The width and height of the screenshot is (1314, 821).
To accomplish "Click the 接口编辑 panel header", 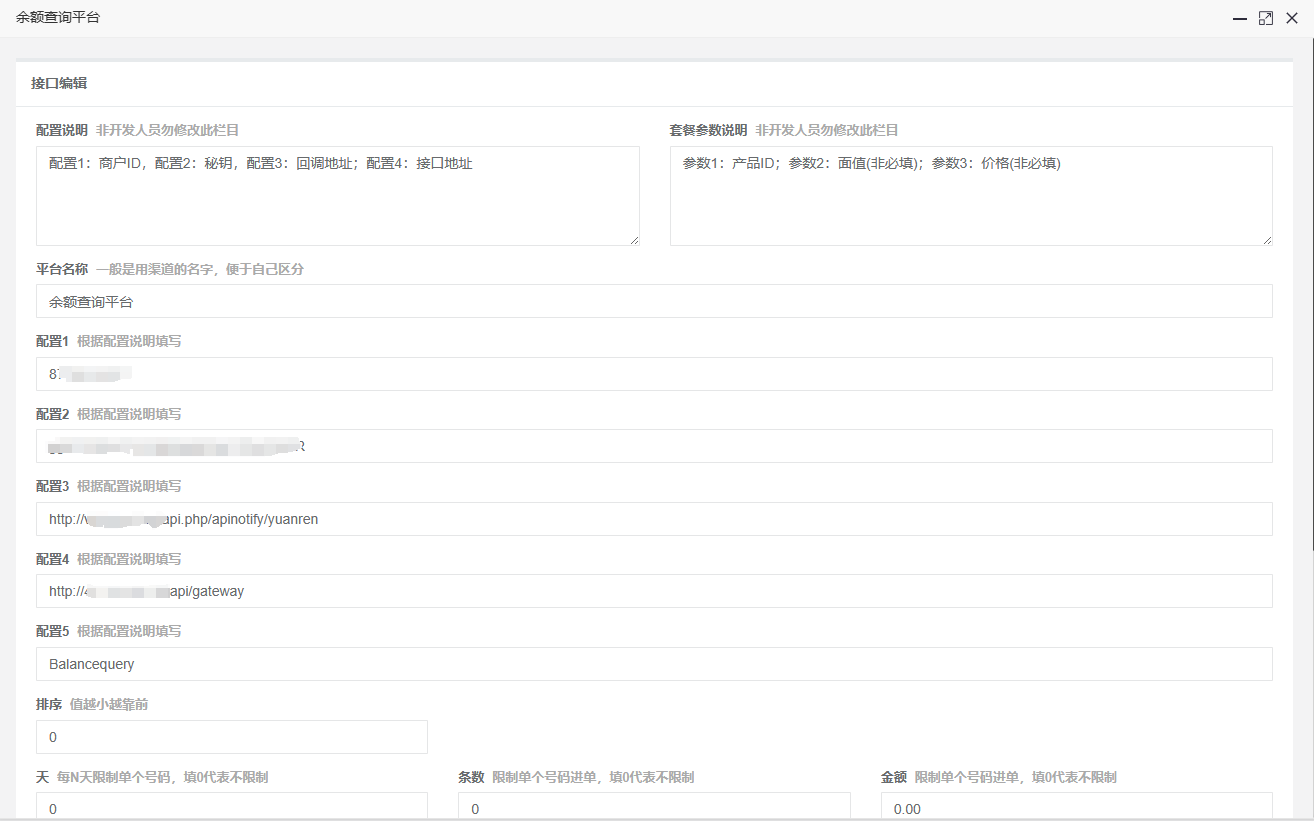I will pyautogui.click(x=60, y=84).
